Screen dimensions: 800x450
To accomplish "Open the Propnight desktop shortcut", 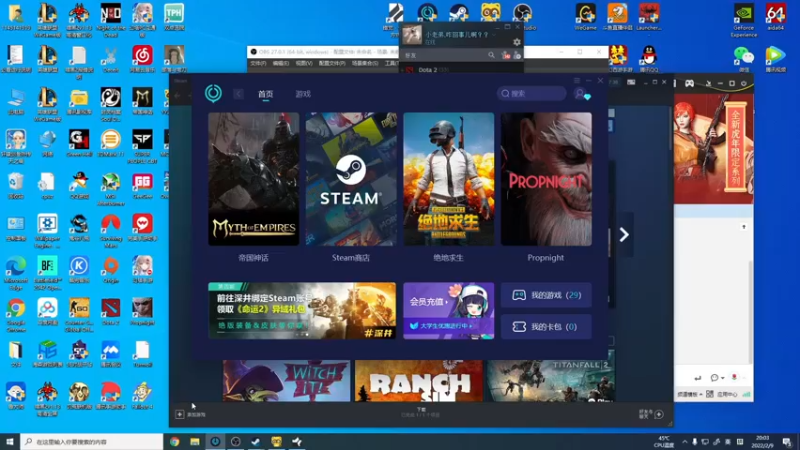I will point(142,312).
